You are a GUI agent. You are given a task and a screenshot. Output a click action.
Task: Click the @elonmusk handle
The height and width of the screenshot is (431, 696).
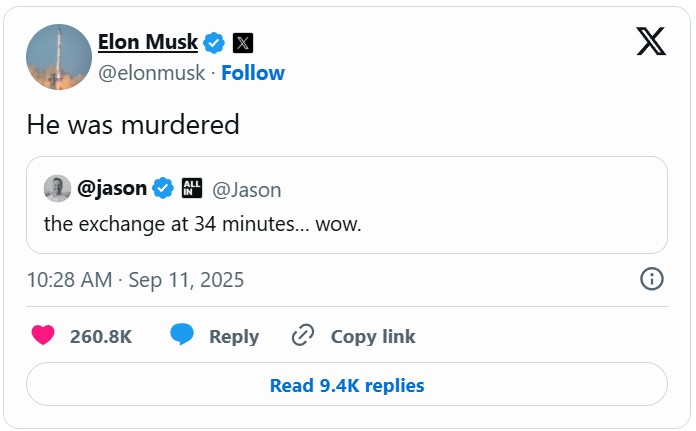pos(152,73)
